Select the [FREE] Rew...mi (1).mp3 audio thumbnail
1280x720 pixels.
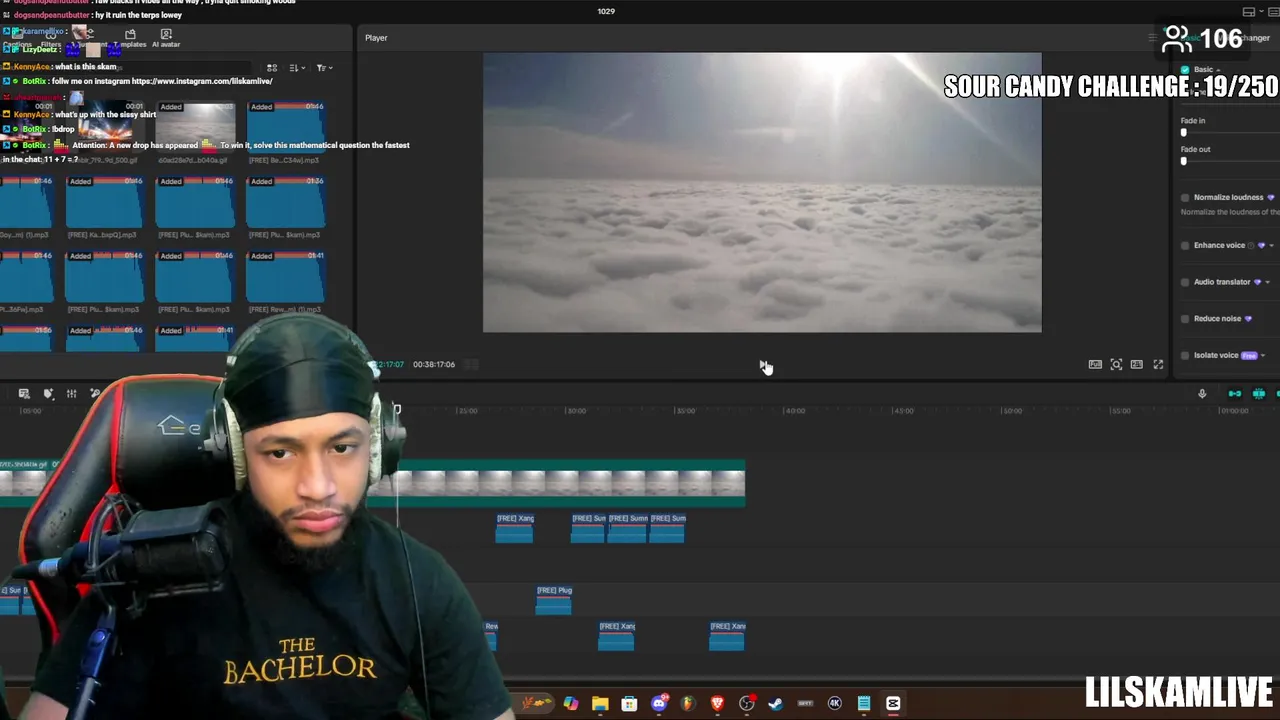[285, 276]
